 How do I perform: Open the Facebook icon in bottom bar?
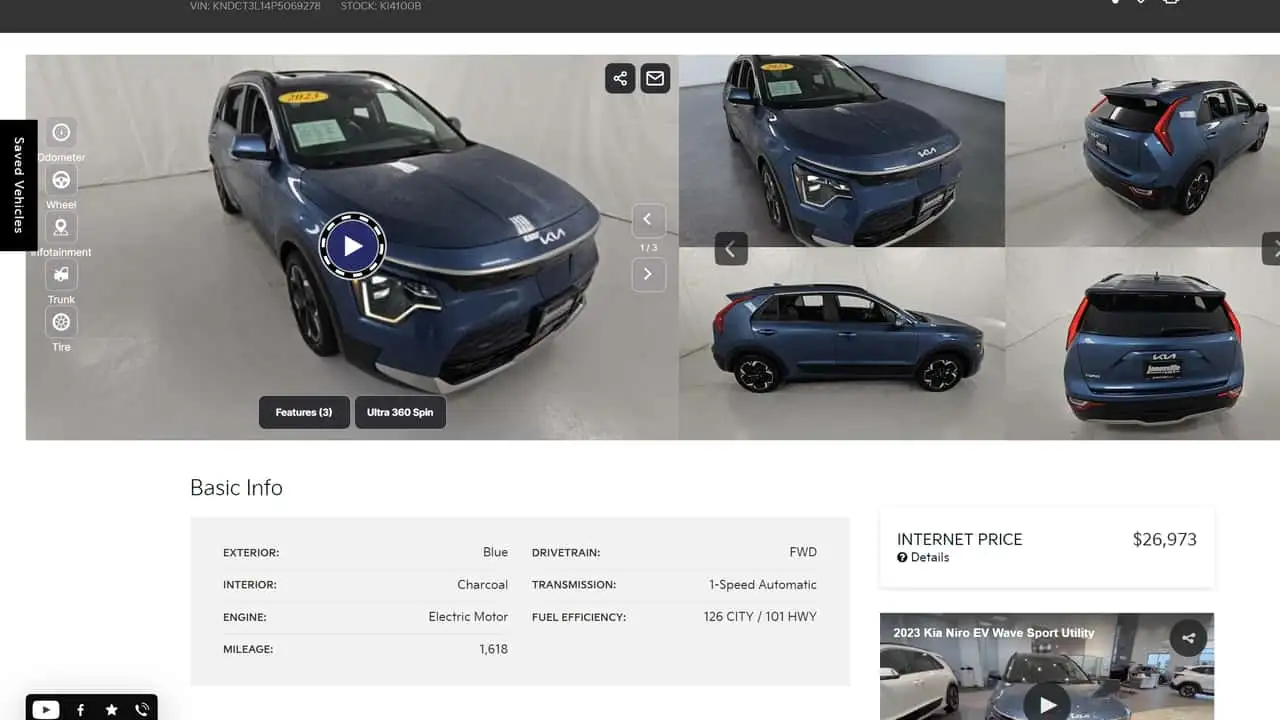pos(80,709)
